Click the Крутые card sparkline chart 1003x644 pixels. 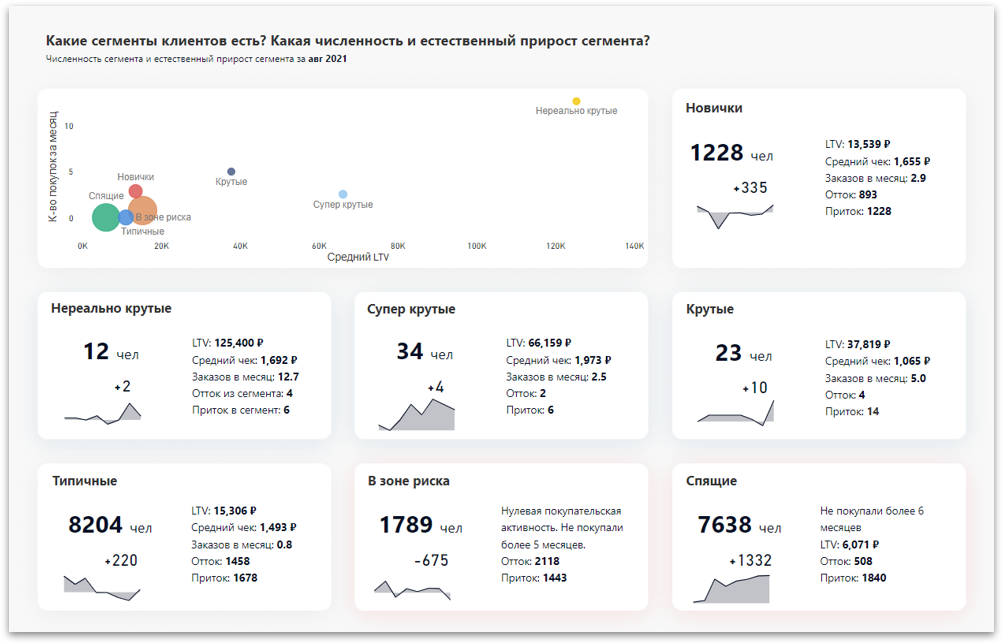[x=735, y=413]
